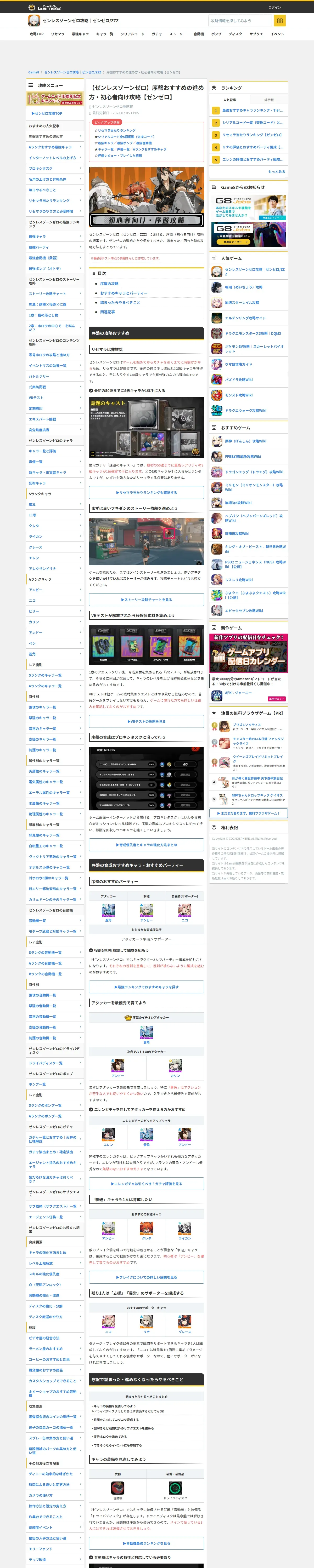314x1568 pixels.
Task: Expand バトルラリー sidebar item
Action: (x=55, y=376)
